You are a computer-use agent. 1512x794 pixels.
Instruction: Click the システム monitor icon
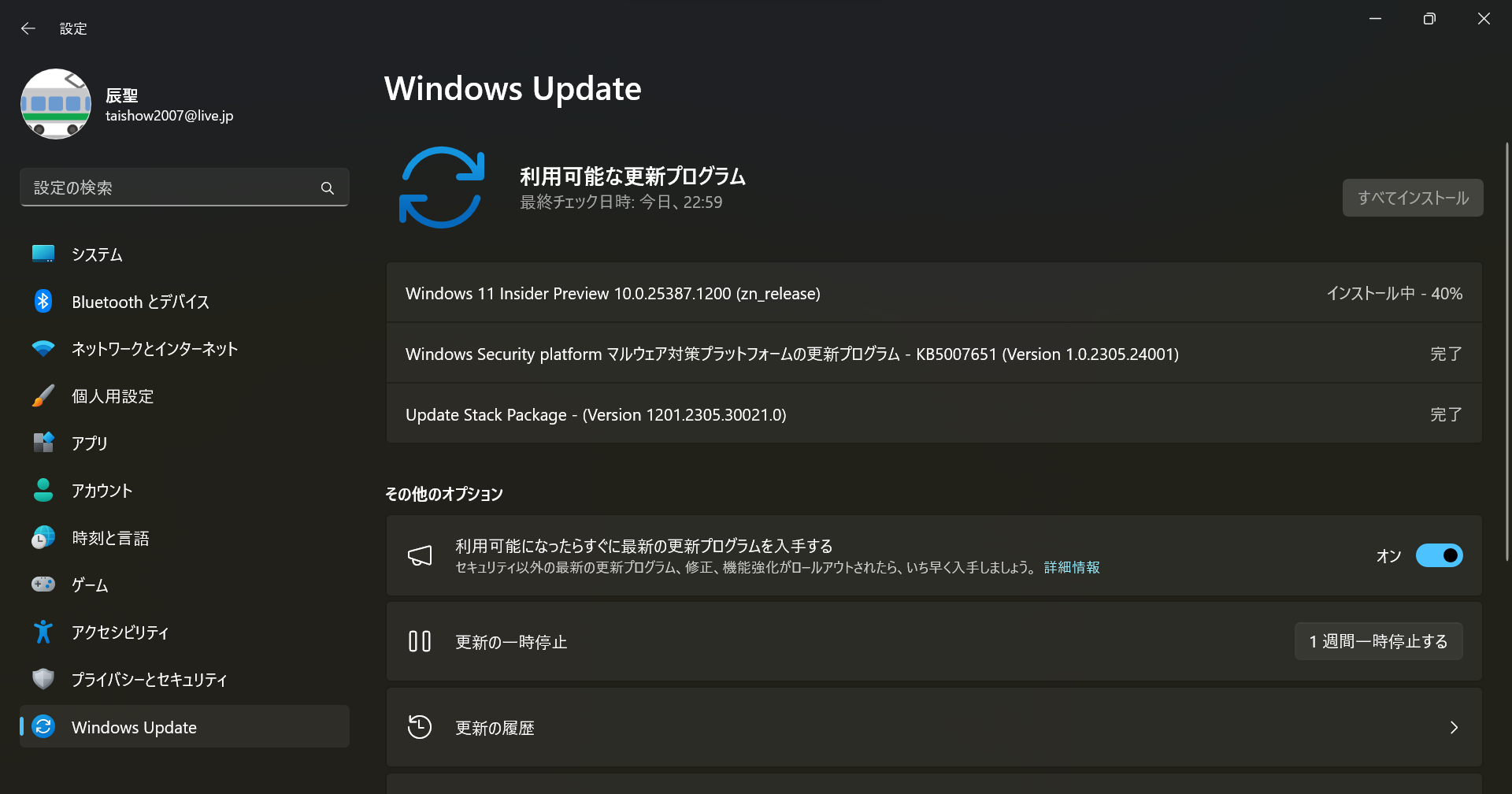pos(43,254)
